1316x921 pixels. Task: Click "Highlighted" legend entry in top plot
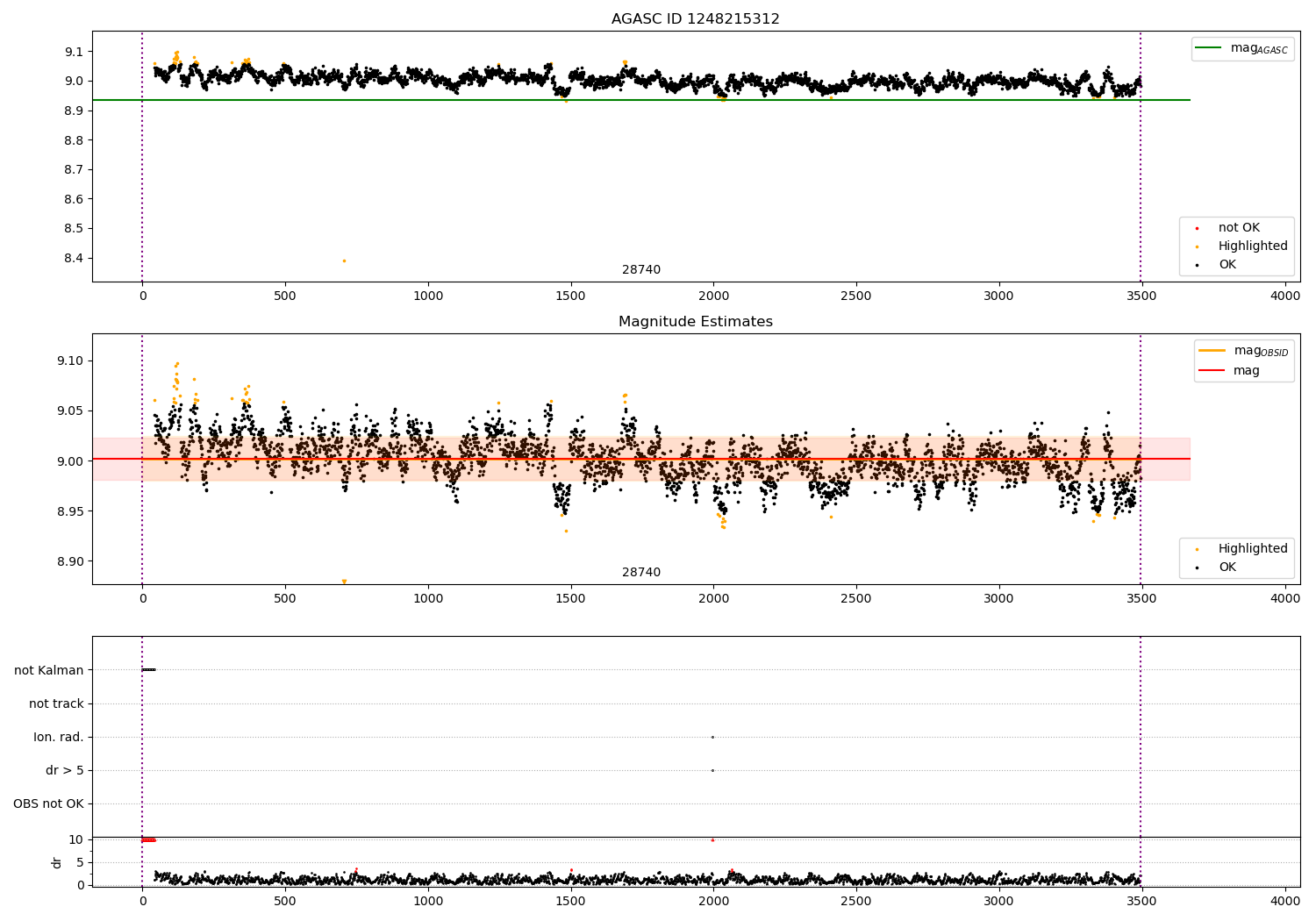click(1240, 246)
